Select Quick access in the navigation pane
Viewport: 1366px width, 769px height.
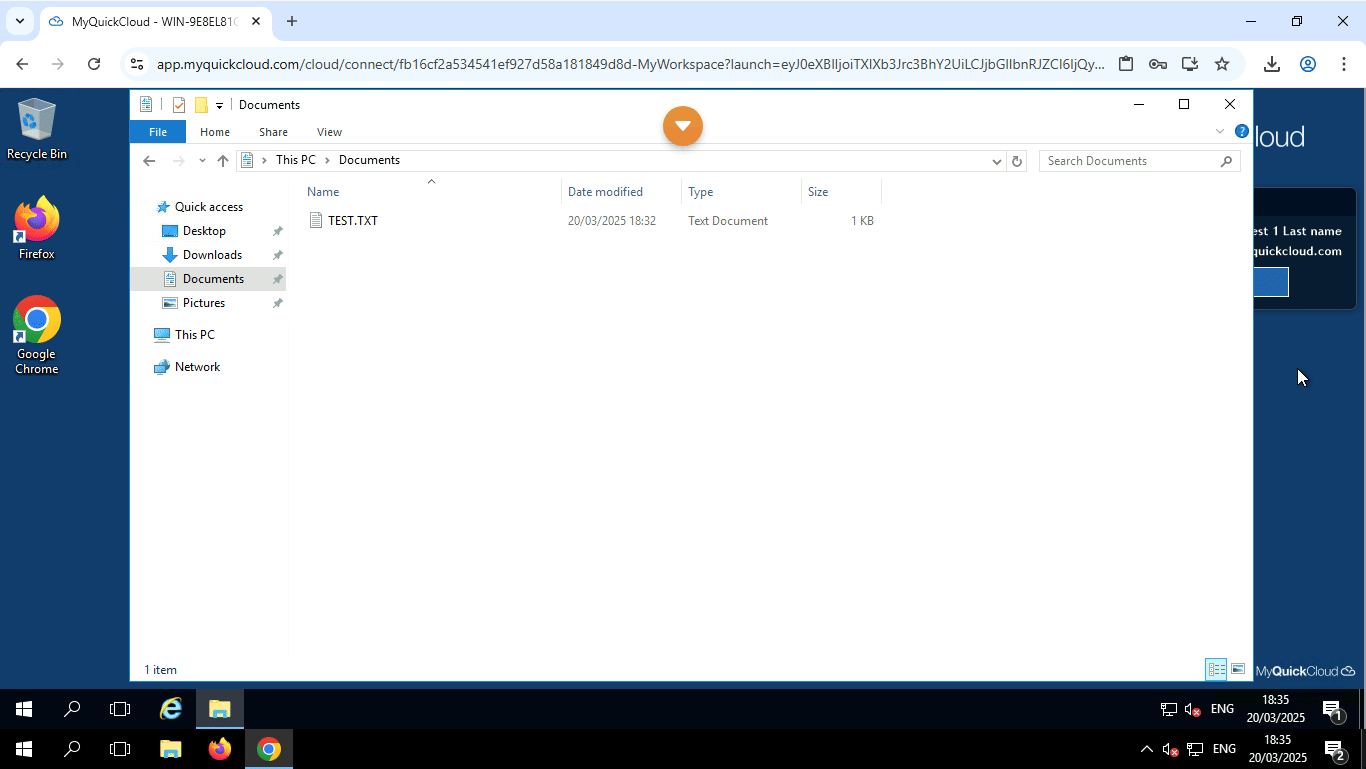coord(209,207)
